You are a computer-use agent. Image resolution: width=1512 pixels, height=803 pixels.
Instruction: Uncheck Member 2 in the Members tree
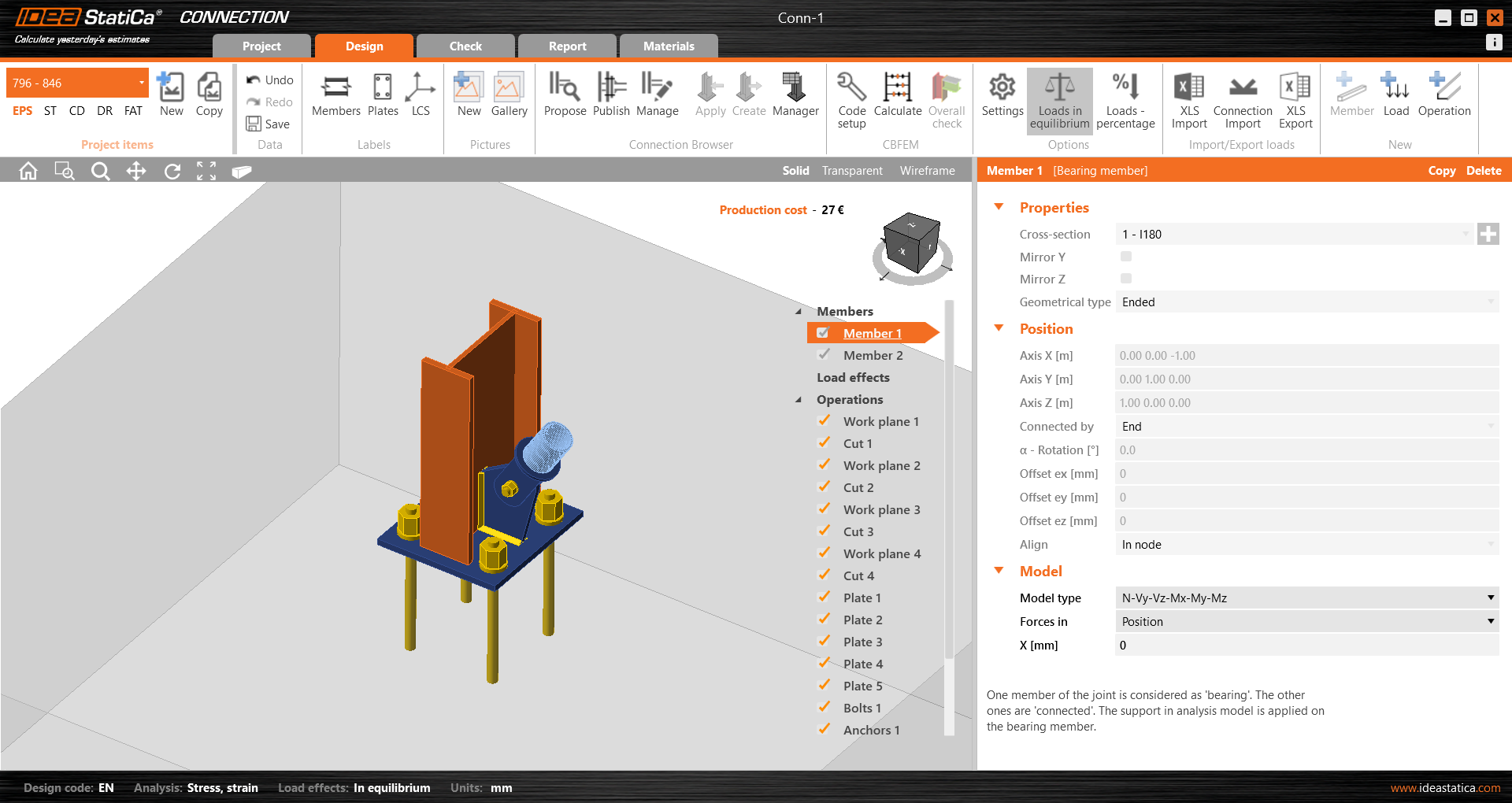[x=824, y=355]
